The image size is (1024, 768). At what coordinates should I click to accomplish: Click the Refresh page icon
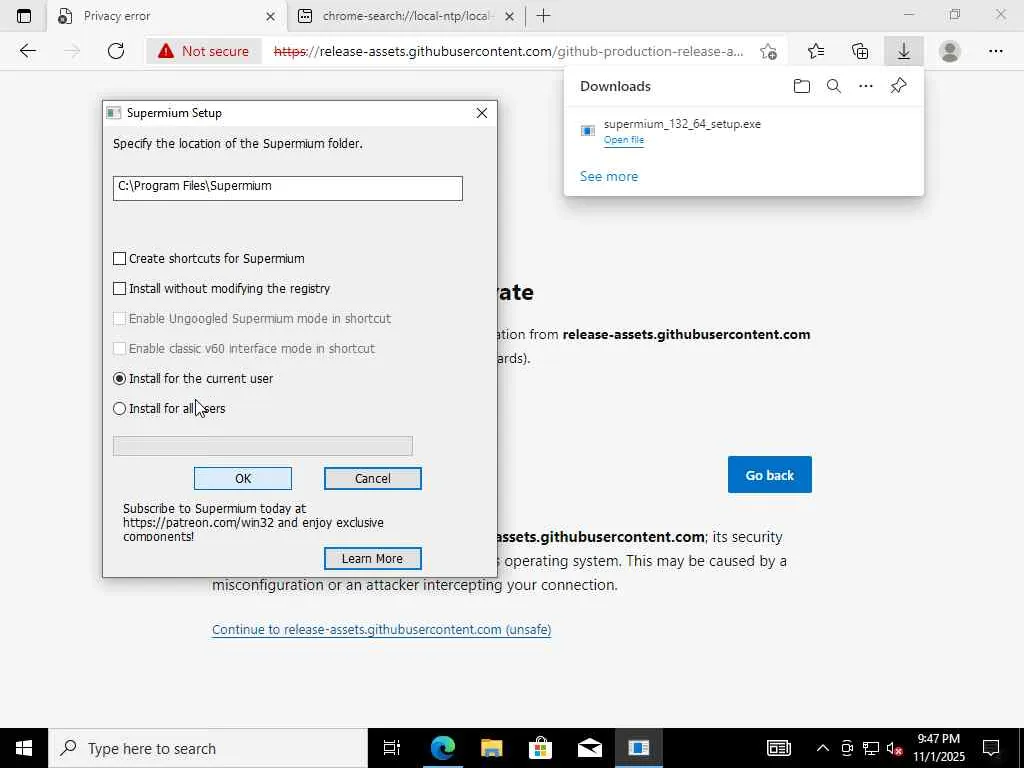click(116, 51)
